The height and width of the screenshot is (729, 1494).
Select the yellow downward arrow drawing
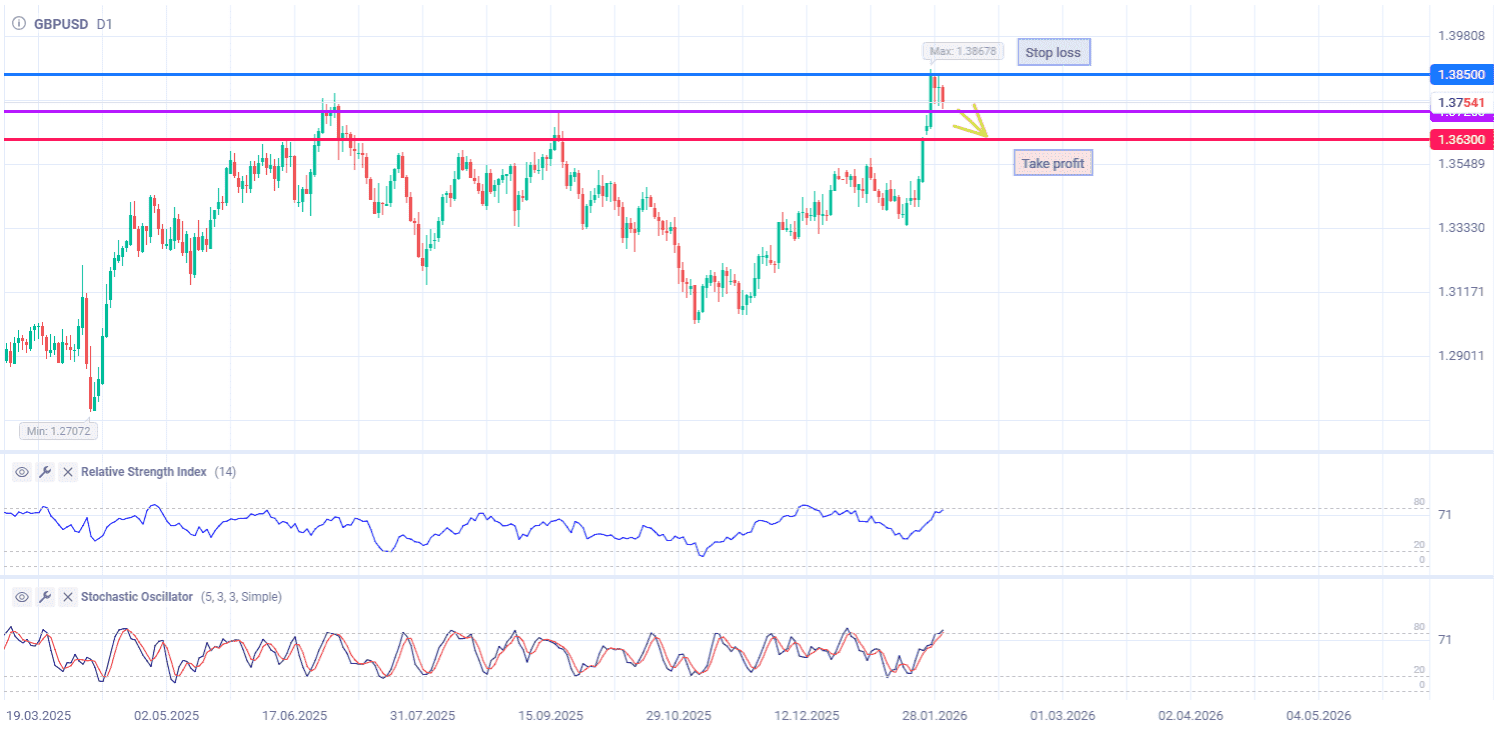[971, 124]
